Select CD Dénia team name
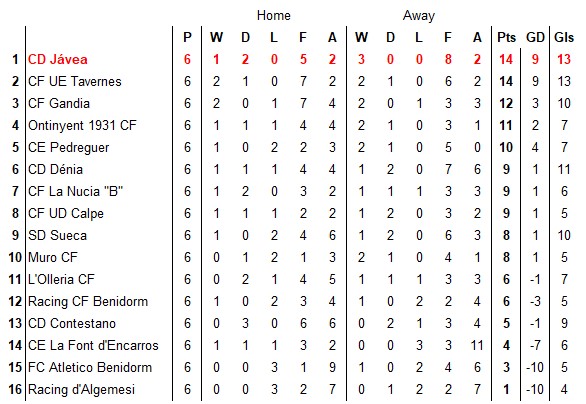The image size is (586, 404). (x=55, y=170)
